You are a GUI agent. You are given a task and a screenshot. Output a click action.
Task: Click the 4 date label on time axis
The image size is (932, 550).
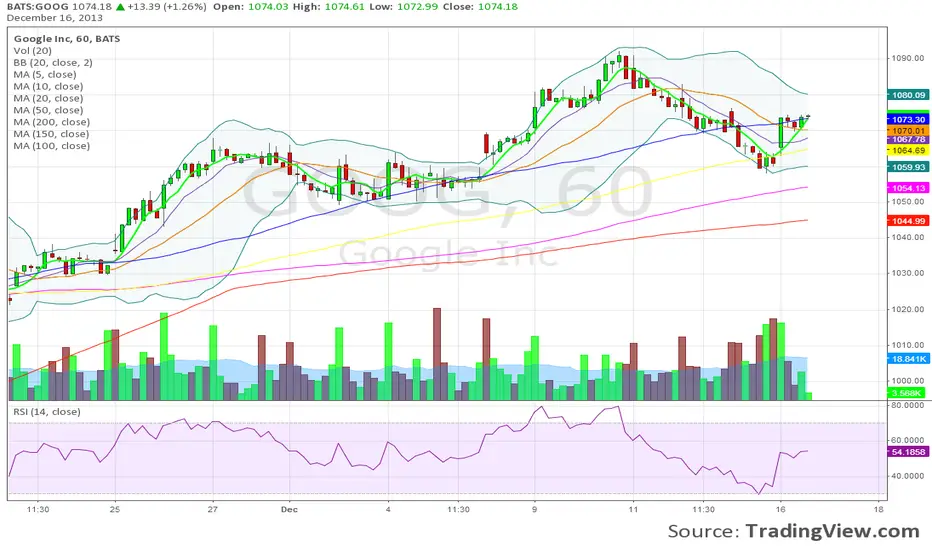(x=388, y=510)
